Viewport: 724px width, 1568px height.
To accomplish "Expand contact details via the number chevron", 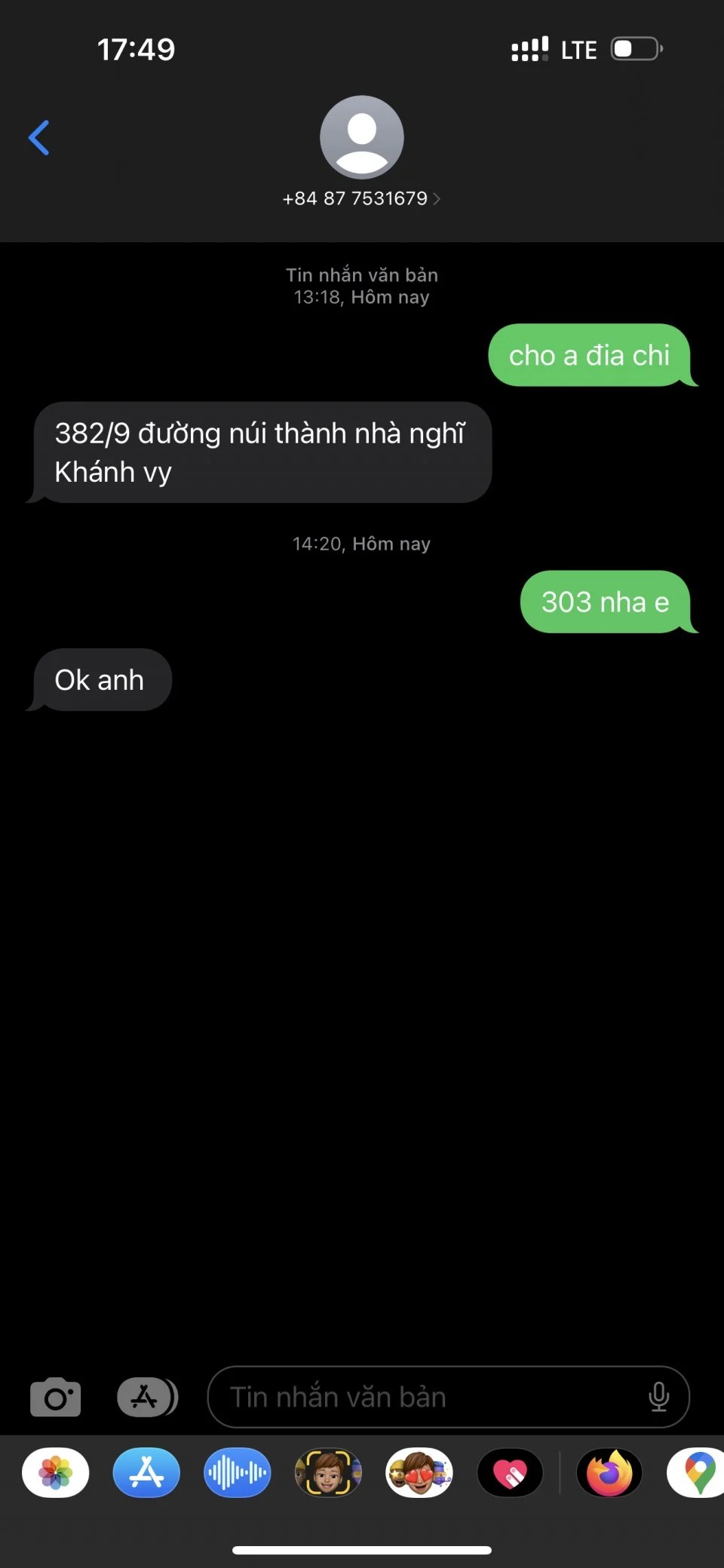I will [437, 198].
